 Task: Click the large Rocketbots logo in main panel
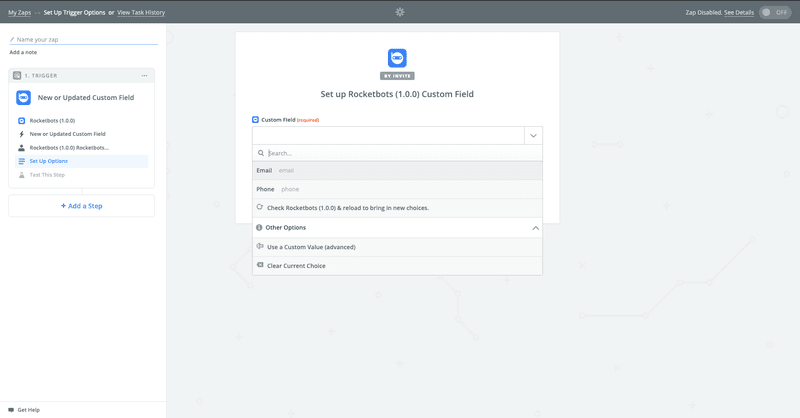click(x=397, y=58)
